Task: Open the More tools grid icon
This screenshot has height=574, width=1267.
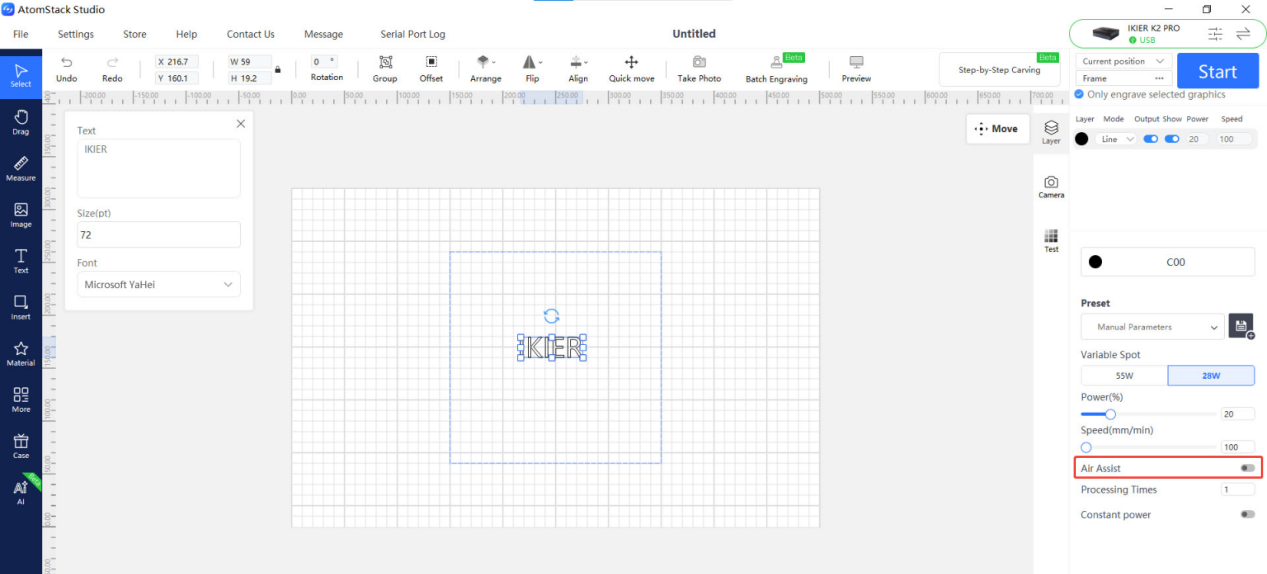Action: 21,399
